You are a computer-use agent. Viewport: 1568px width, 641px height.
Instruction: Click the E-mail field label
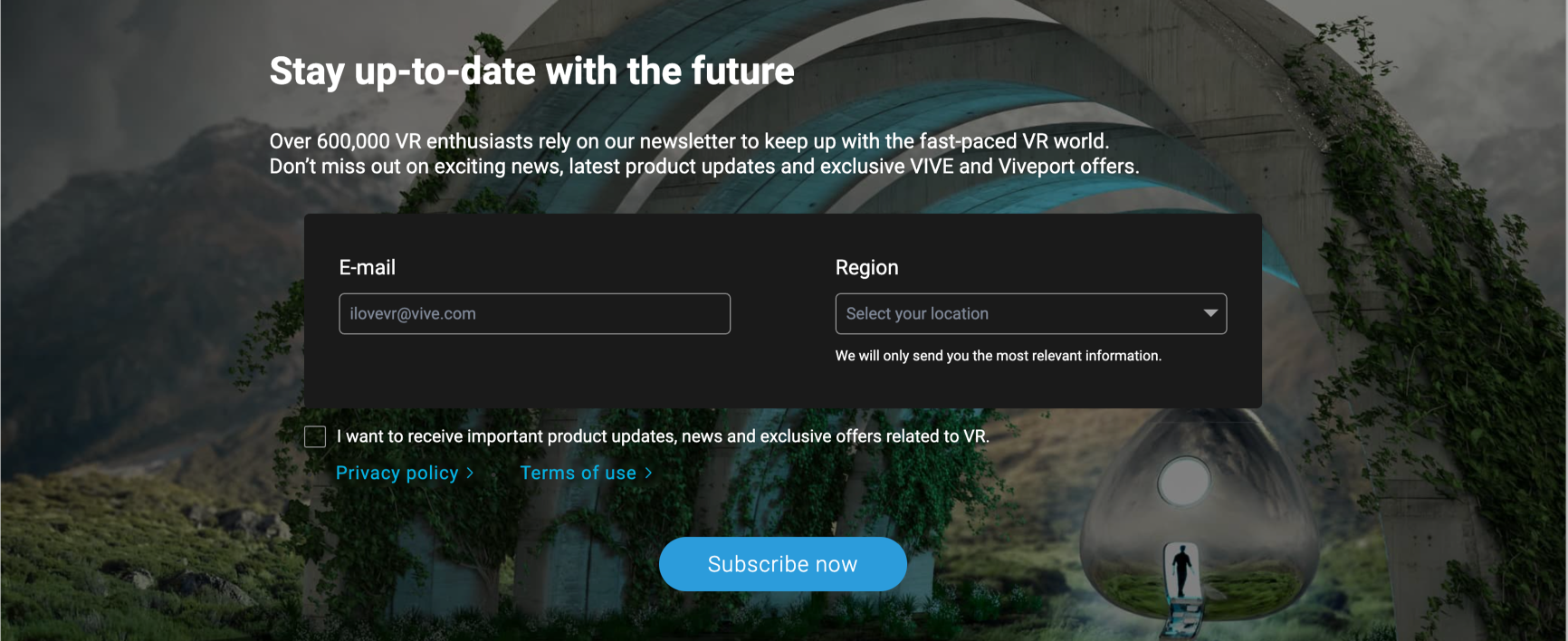368,268
